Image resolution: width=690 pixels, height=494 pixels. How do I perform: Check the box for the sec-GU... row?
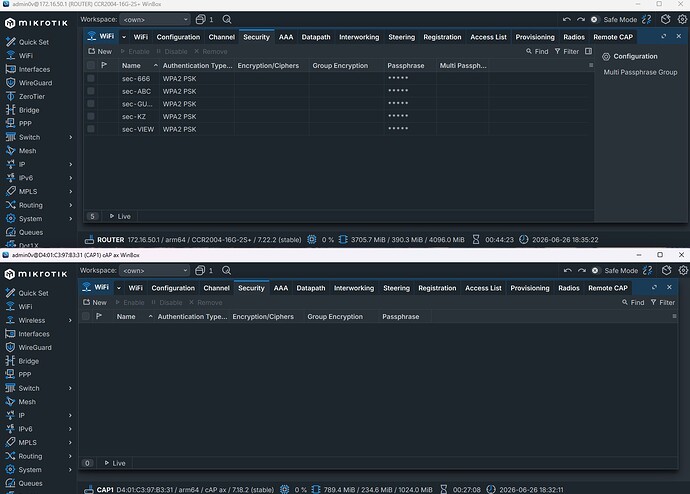[x=91, y=104]
